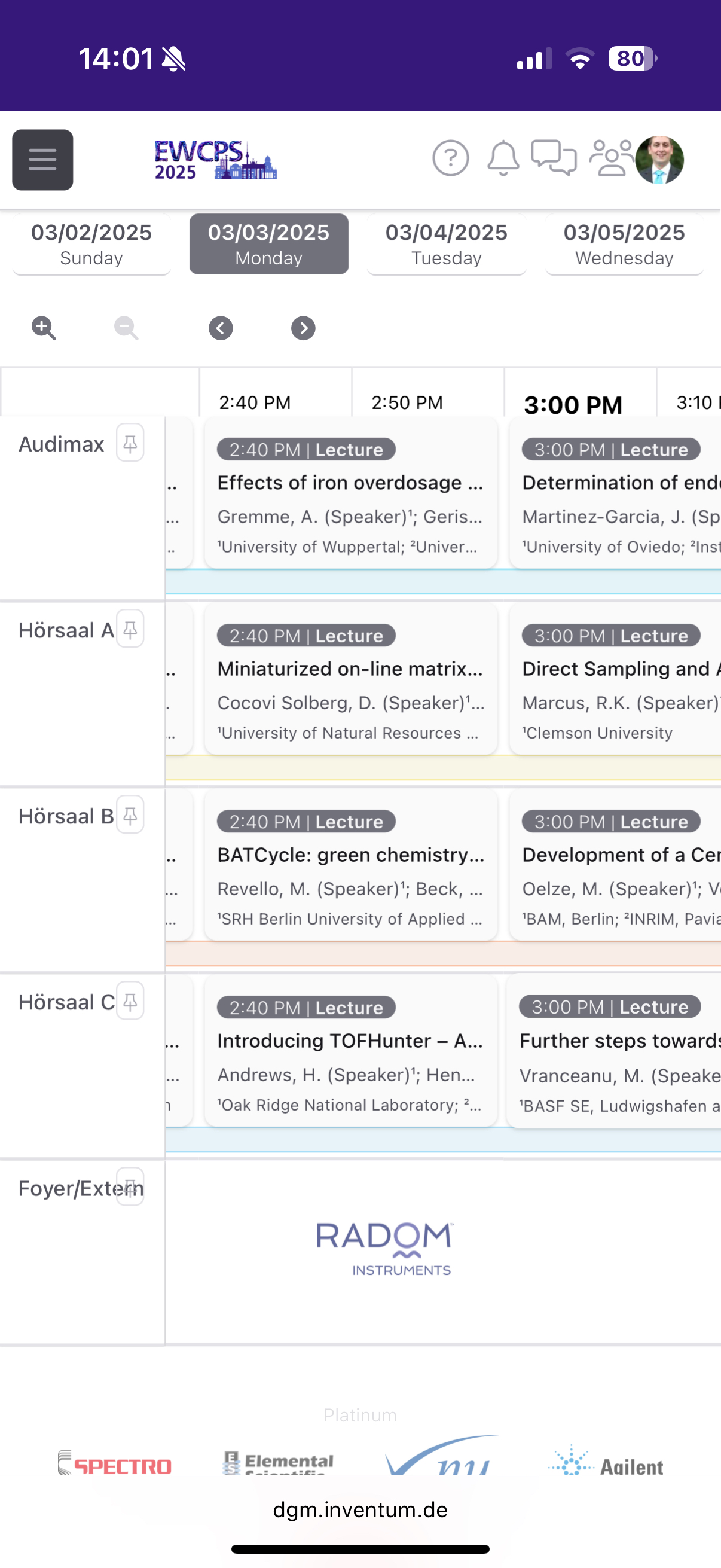Open notifications bell icon

tap(503, 159)
